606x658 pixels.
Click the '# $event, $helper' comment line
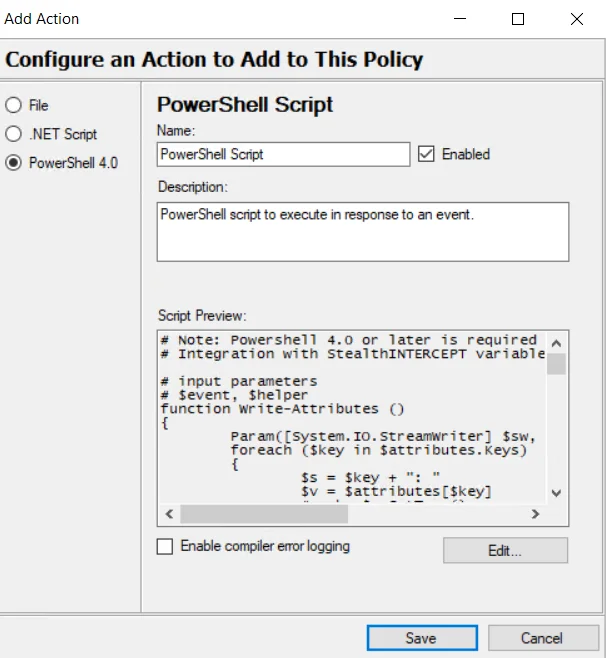click(235, 395)
